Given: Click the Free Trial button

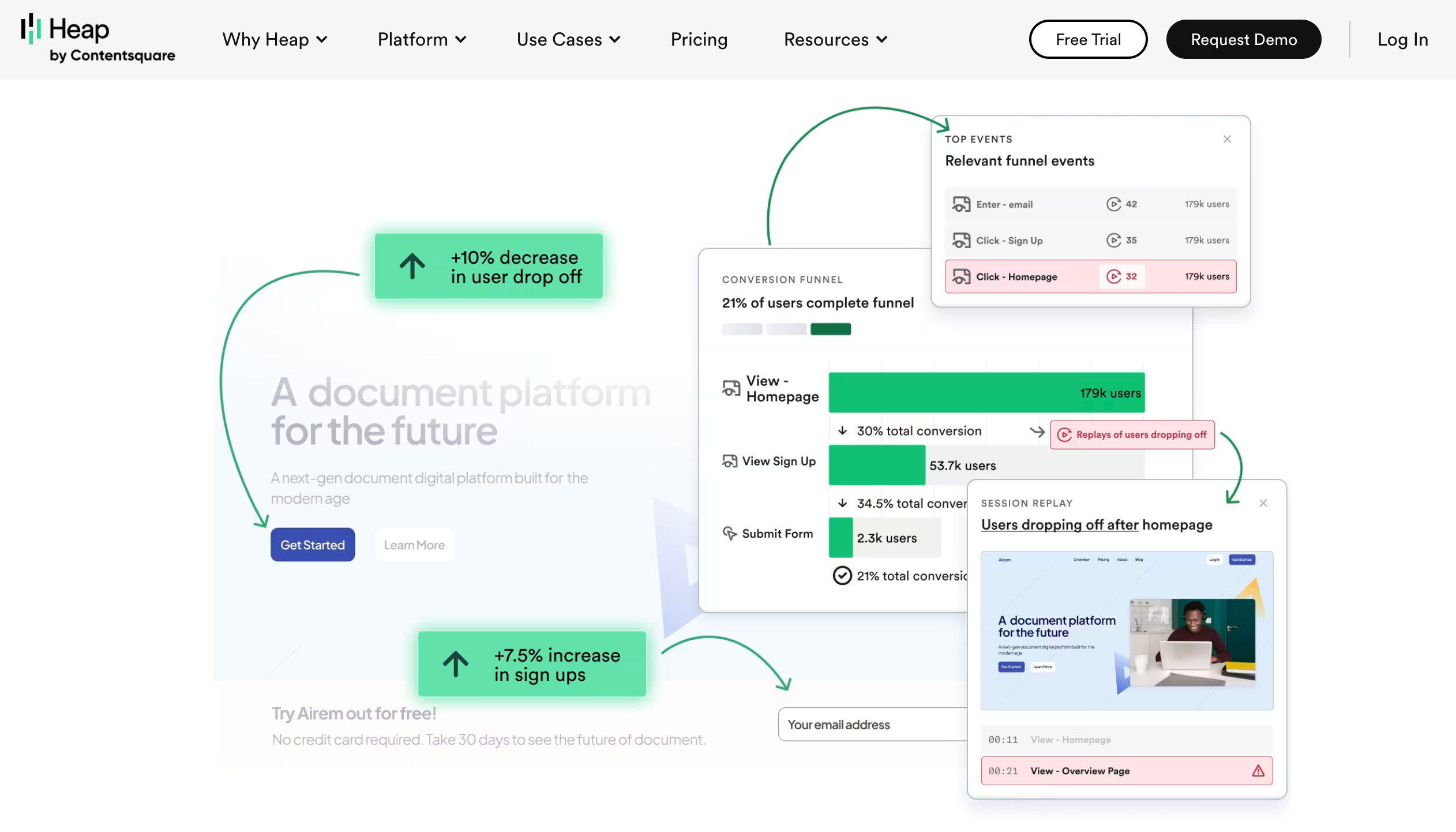Looking at the screenshot, I should [x=1088, y=39].
